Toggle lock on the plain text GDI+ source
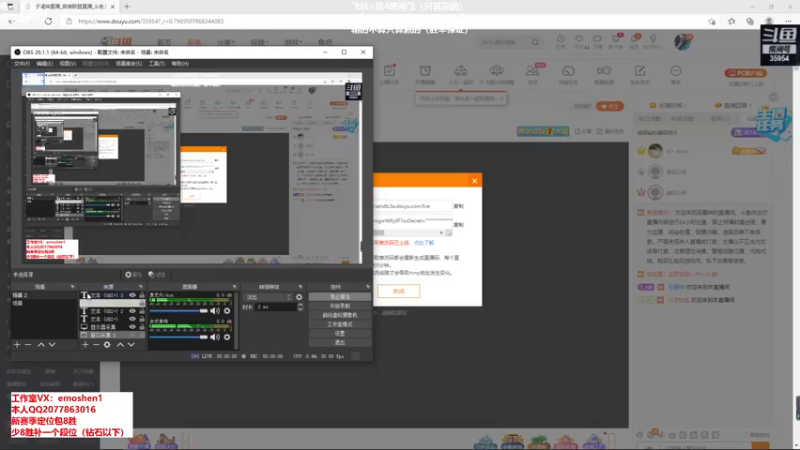The image size is (800, 450). click(x=142, y=319)
